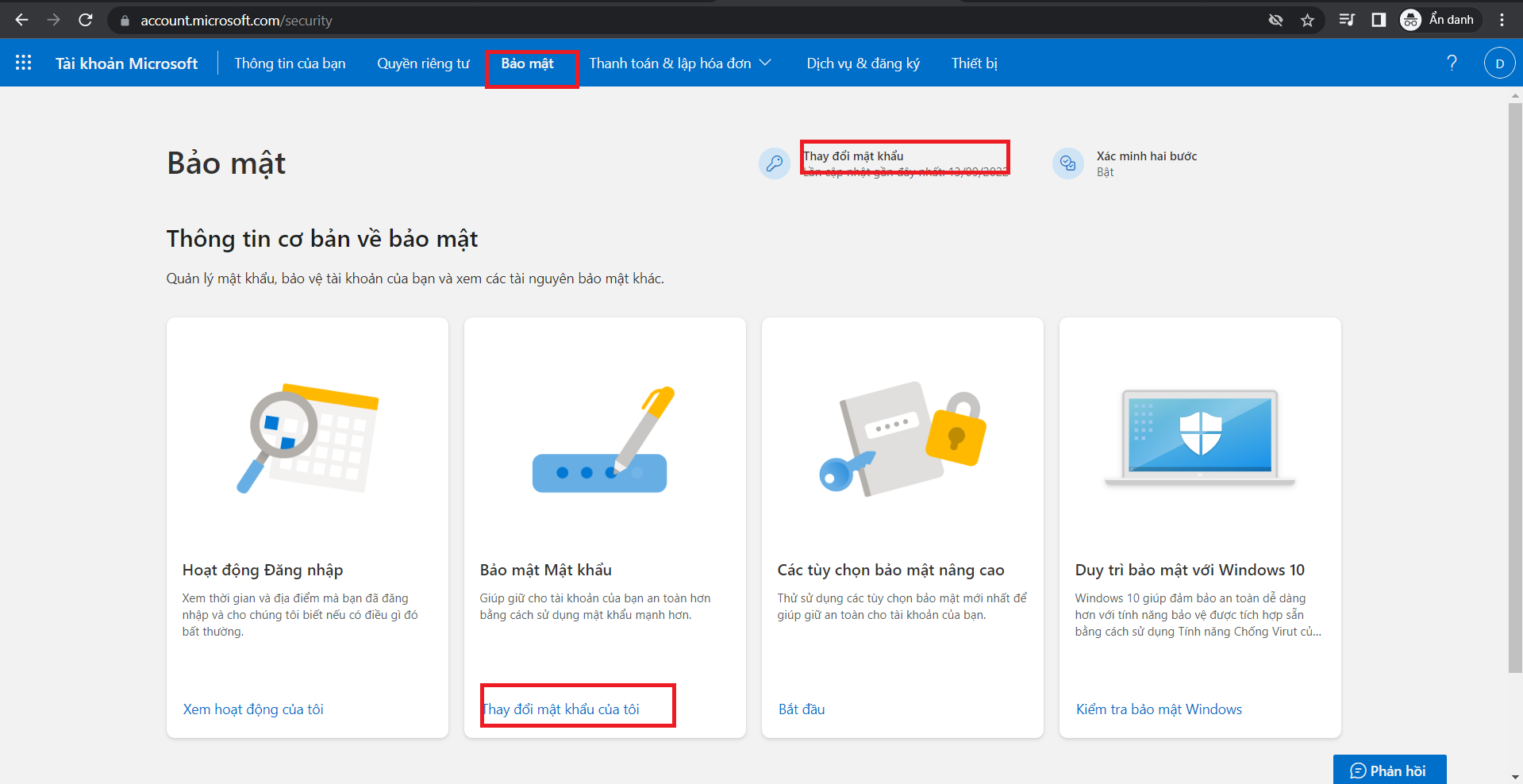Open the Thông tin của bạn tab
The image size is (1523, 784).
(290, 63)
